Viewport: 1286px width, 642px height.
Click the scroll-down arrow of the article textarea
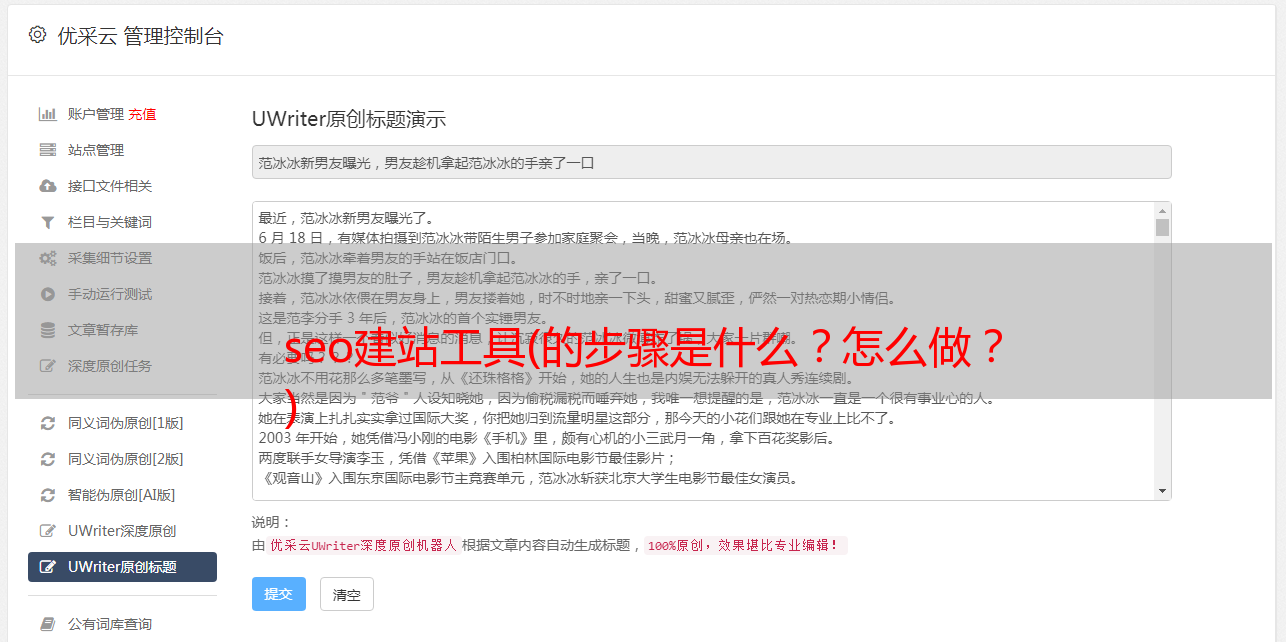[x=1162, y=491]
